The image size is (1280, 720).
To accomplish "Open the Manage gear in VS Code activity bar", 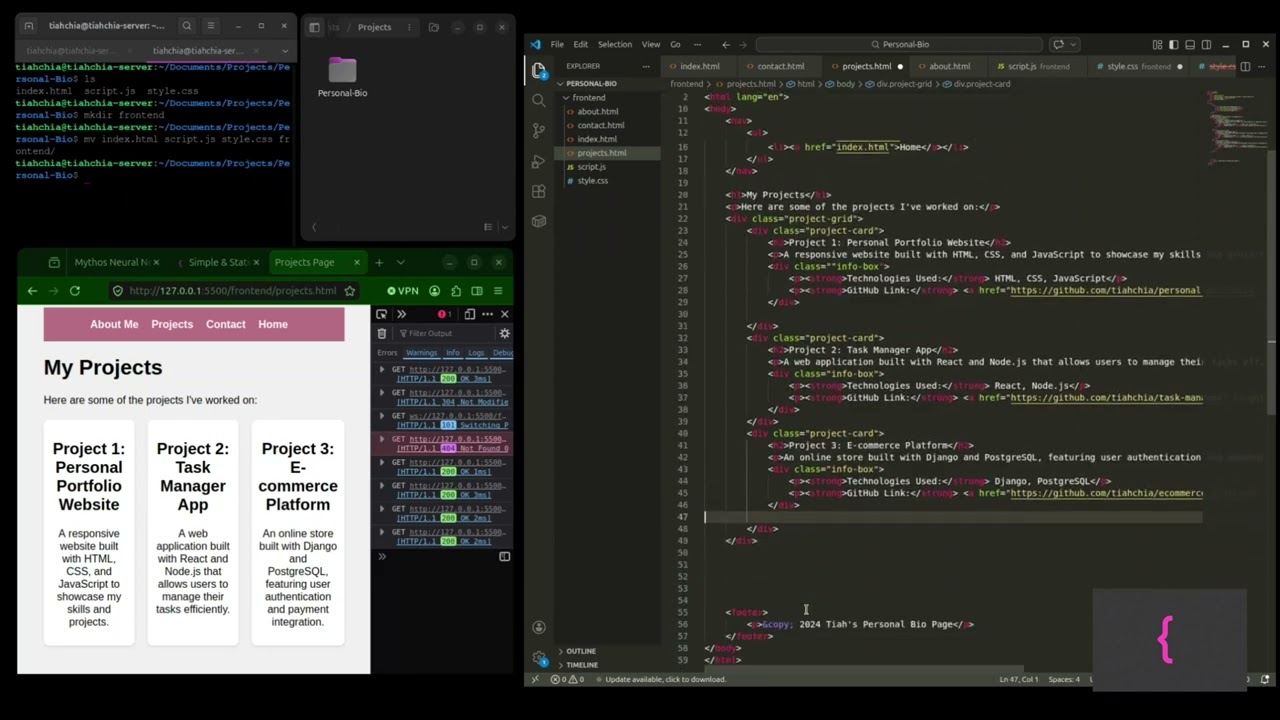I will tap(539, 657).
